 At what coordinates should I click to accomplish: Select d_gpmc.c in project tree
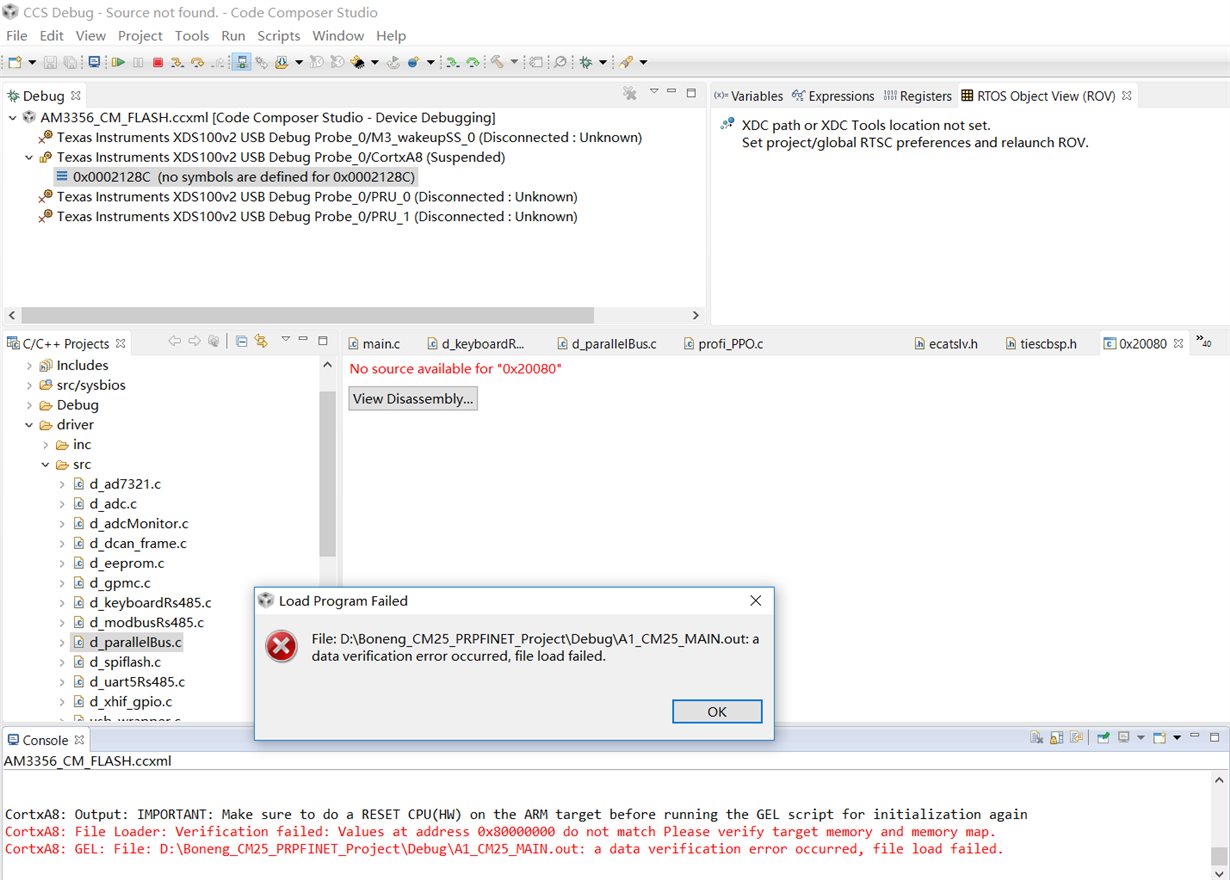tap(120, 583)
